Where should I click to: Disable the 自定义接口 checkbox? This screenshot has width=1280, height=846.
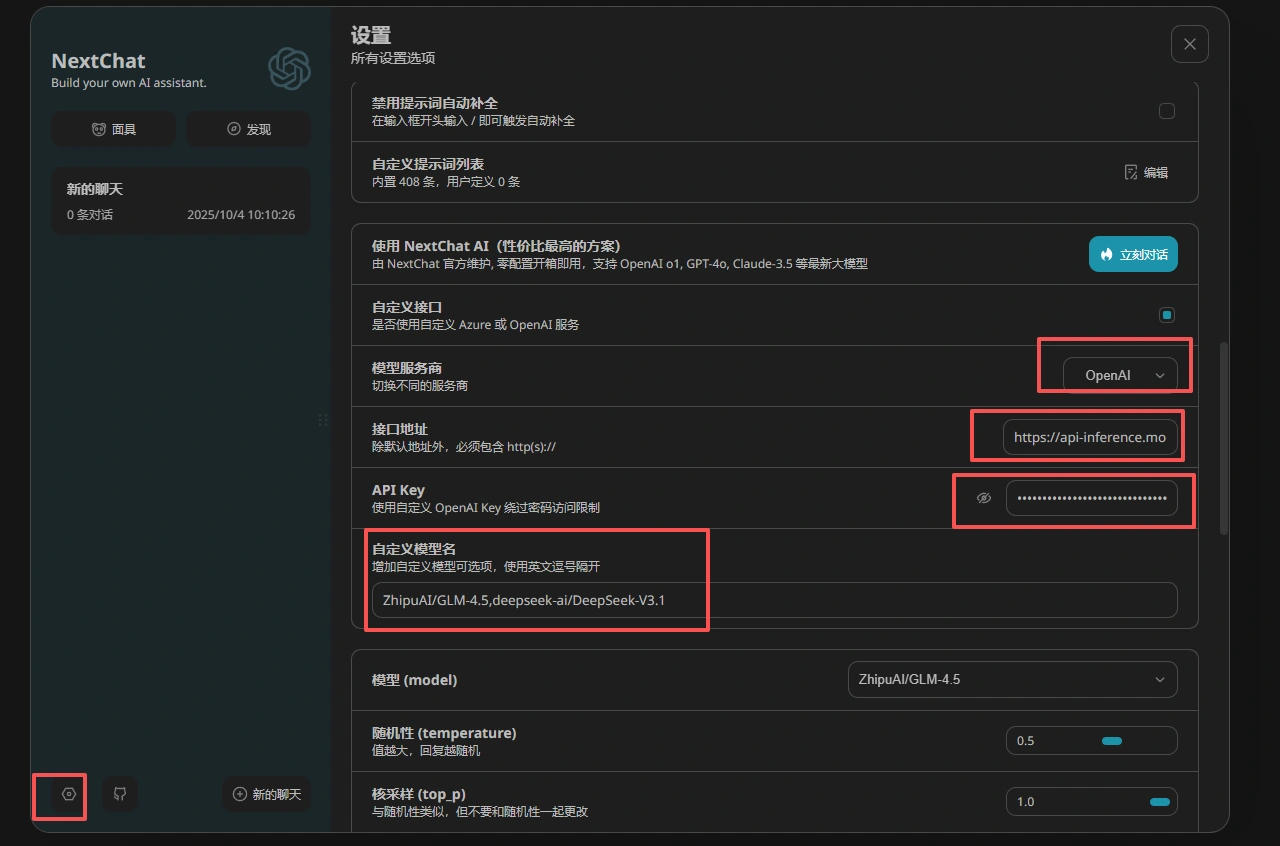(x=1166, y=315)
